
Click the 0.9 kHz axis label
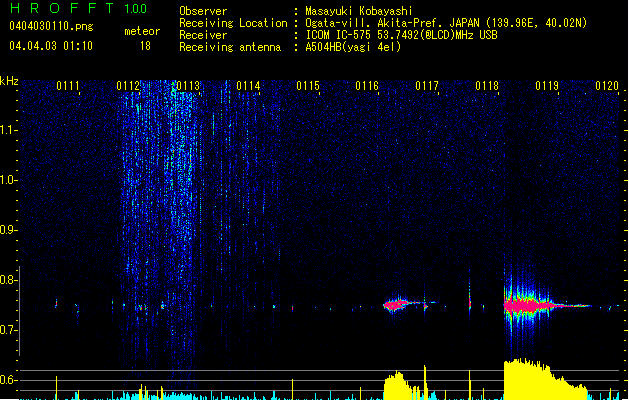pyautogui.click(x=8, y=230)
